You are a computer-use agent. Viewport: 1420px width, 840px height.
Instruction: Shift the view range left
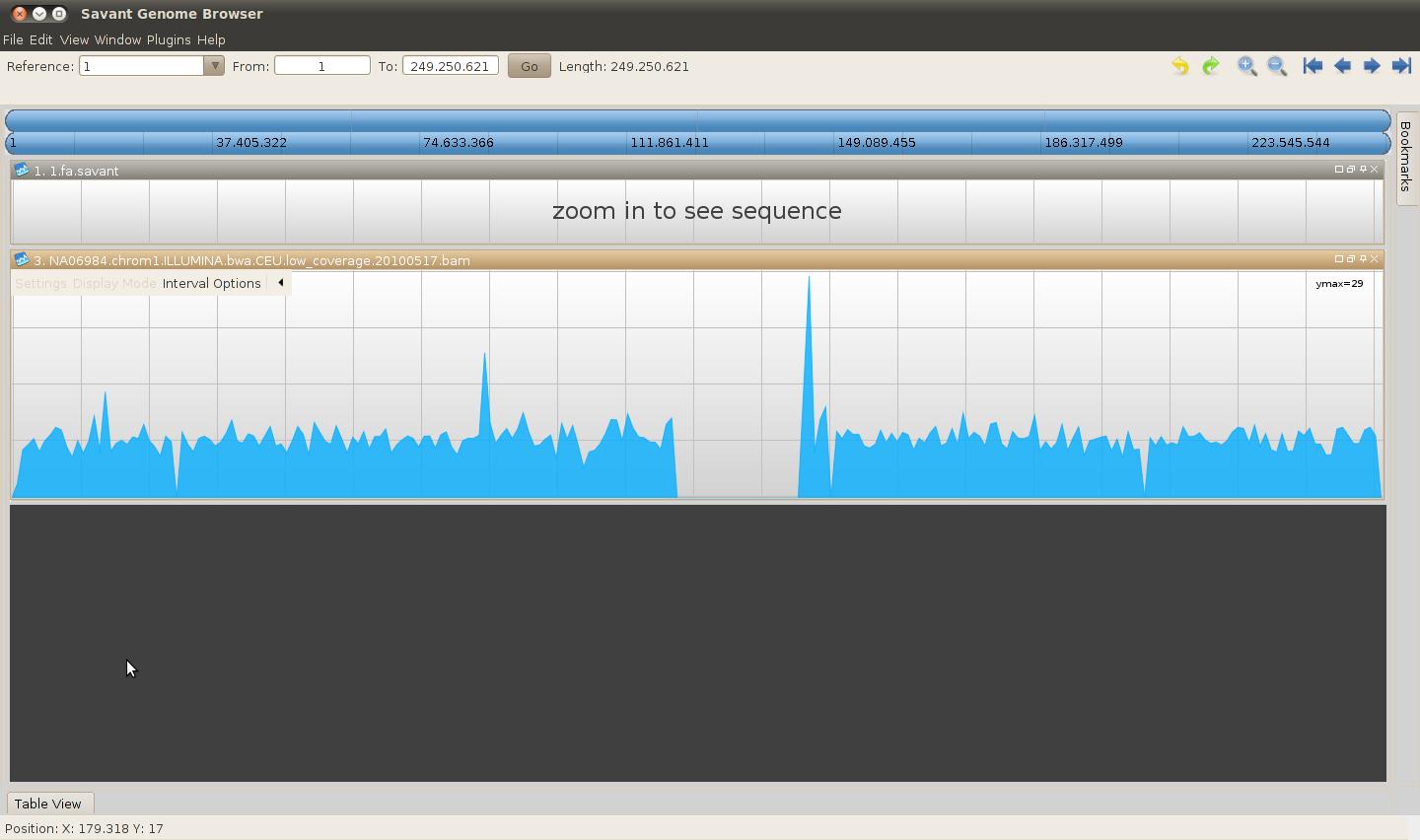click(x=1342, y=66)
